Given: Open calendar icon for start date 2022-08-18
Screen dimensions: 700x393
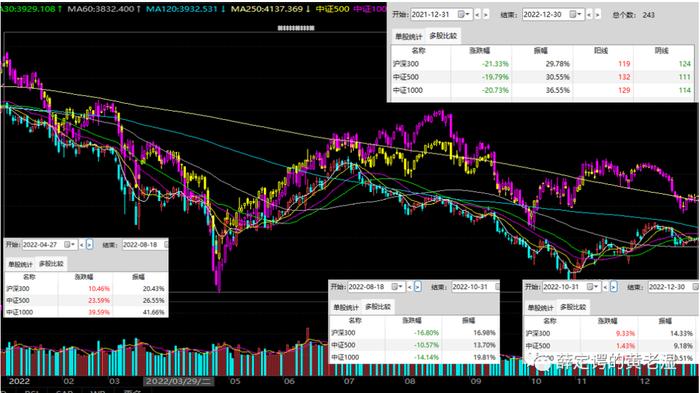Looking at the screenshot, I should tap(397, 287).
